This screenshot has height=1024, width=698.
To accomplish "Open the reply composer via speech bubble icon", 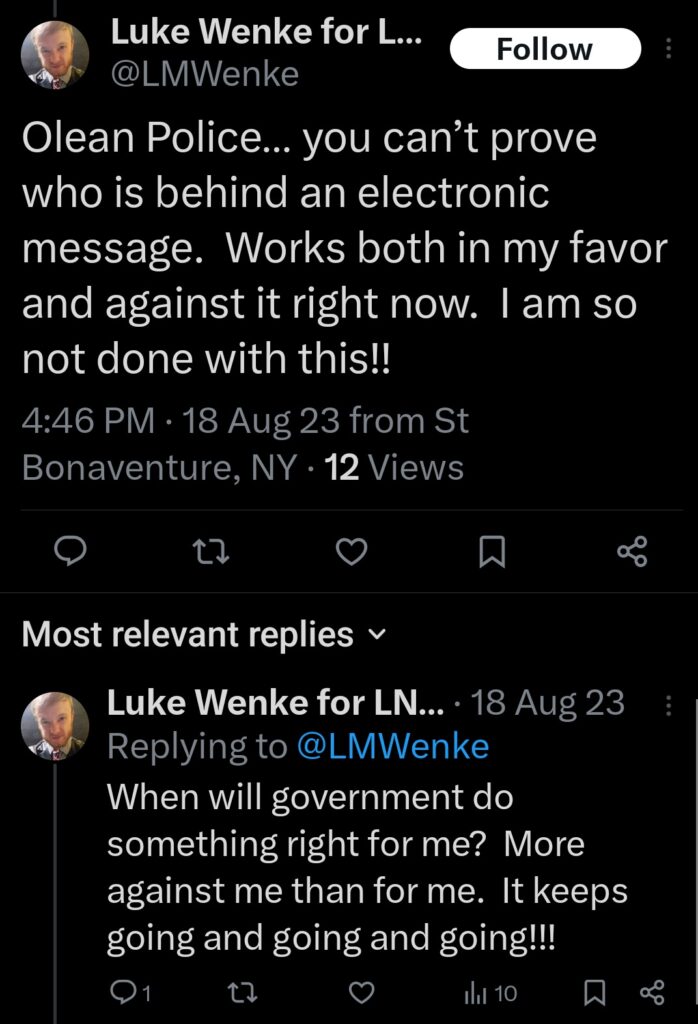I will (x=71, y=551).
